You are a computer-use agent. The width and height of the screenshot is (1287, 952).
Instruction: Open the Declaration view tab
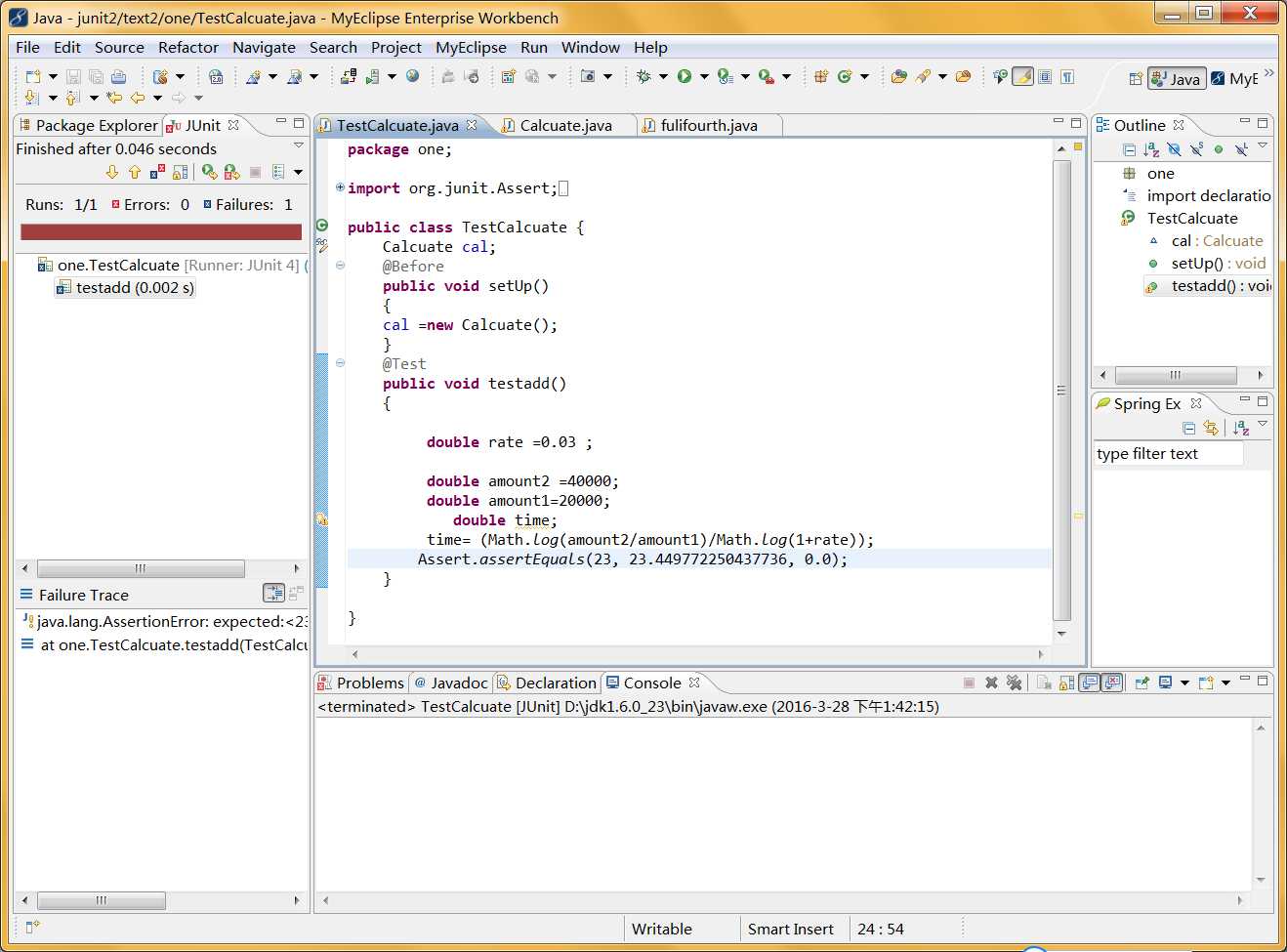pos(546,683)
